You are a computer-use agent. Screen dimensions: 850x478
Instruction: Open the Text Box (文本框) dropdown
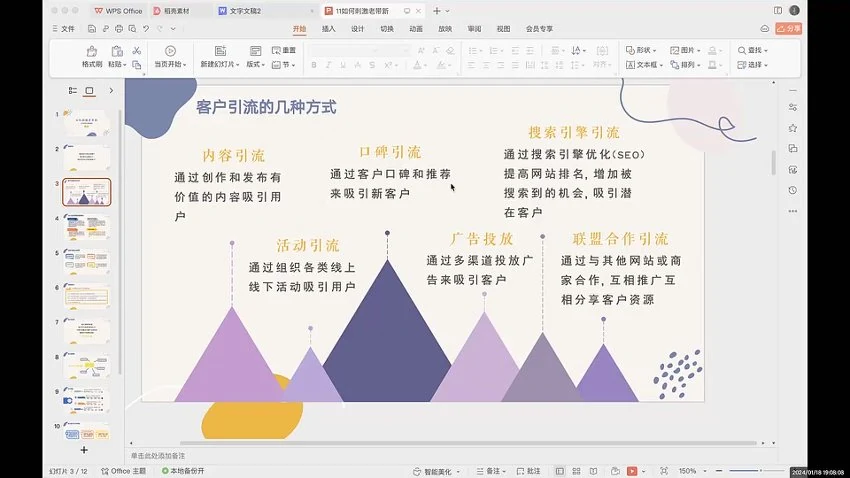[x=645, y=64]
